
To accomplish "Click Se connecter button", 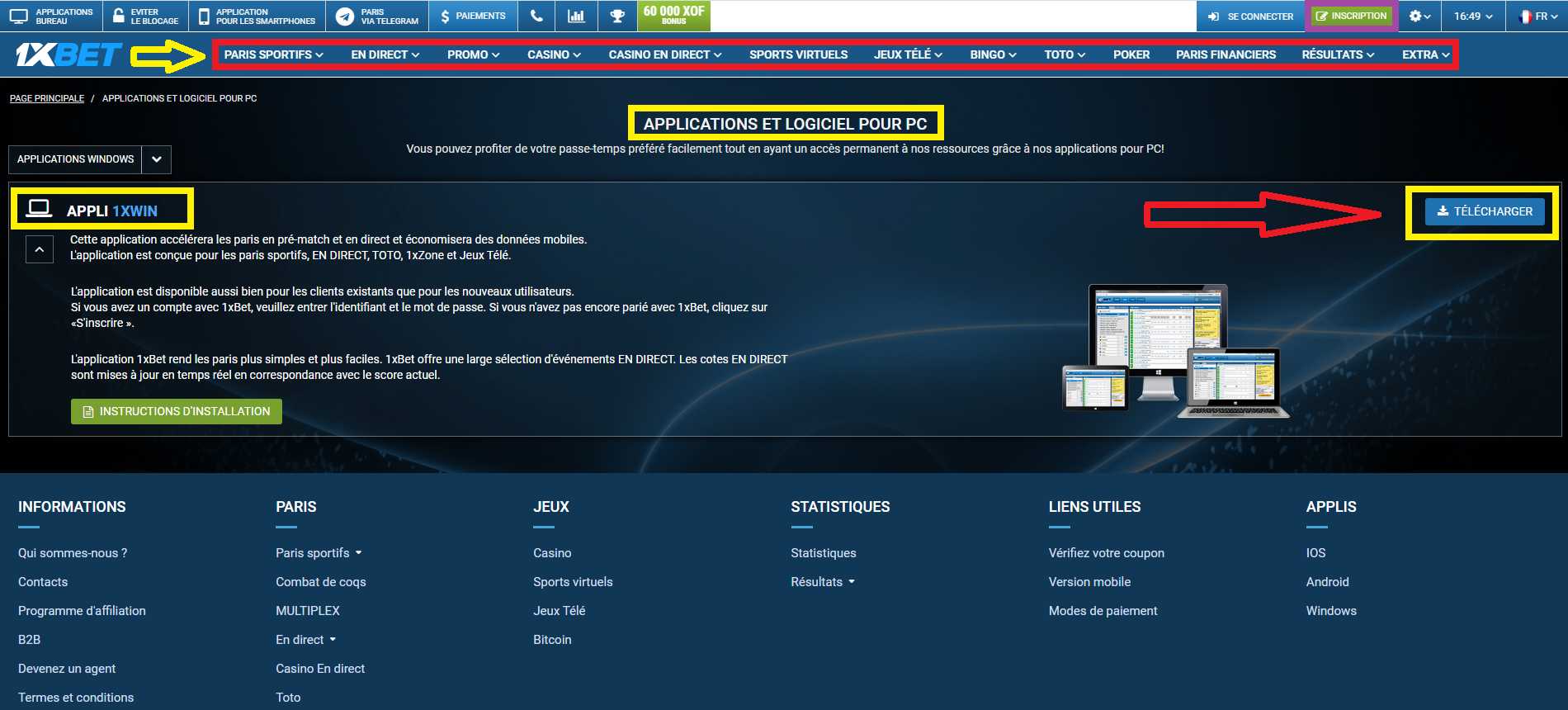I will click(x=1250, y=16).
